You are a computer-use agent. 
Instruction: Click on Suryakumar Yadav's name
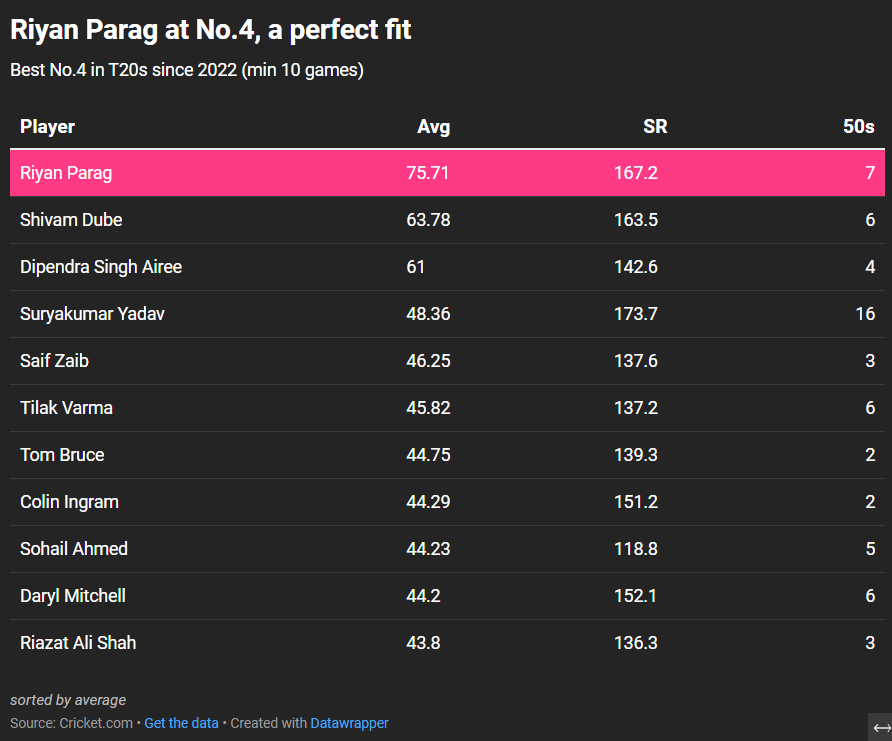[92, 314]
